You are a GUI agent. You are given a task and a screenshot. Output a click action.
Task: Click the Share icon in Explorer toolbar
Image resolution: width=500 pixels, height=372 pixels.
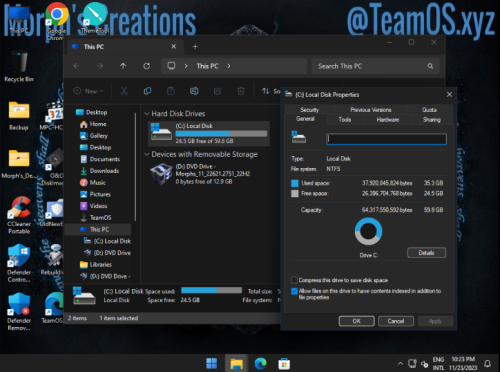coord(217,91)
